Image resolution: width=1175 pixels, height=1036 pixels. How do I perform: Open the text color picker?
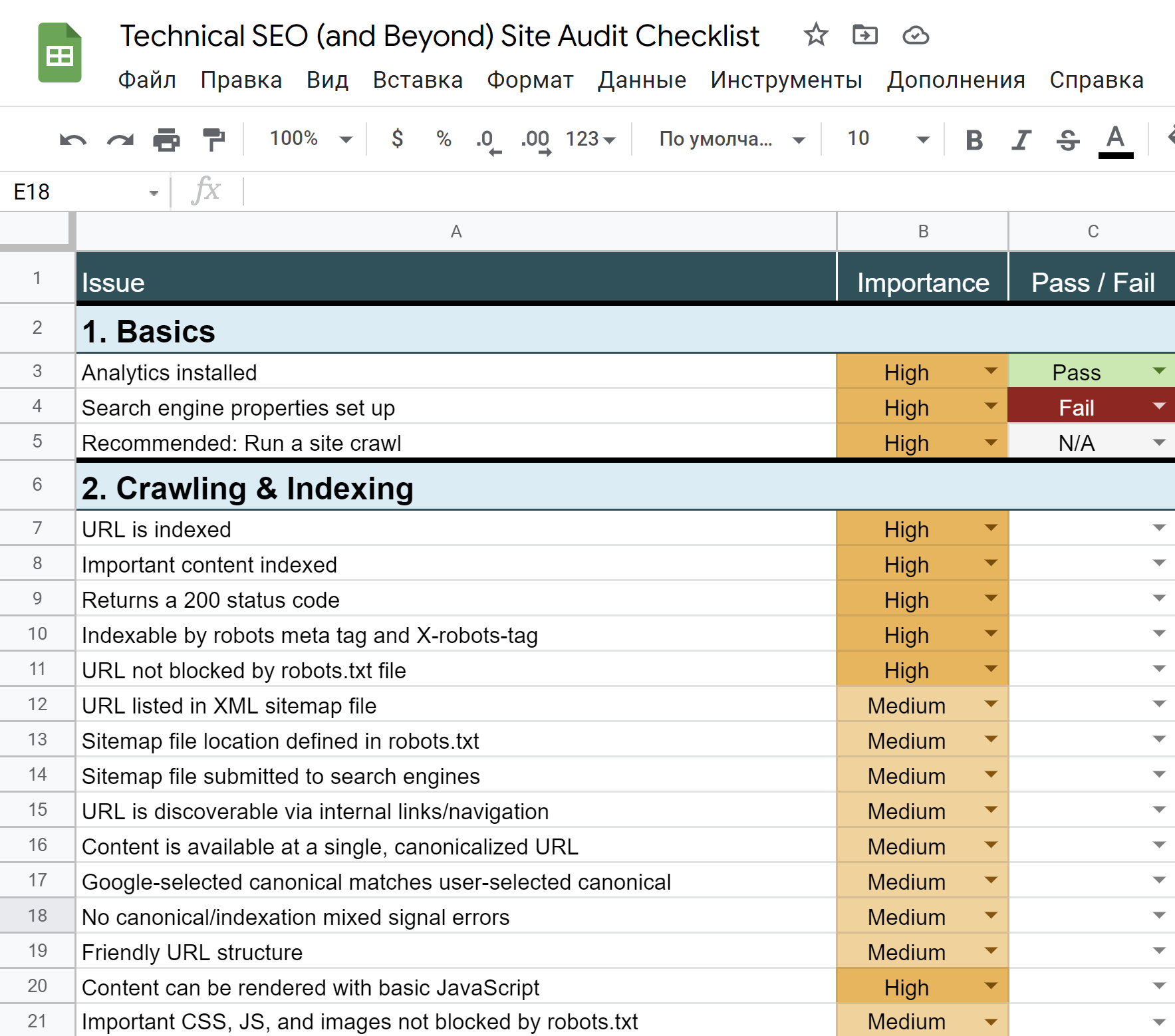(x=1115, y=140)
